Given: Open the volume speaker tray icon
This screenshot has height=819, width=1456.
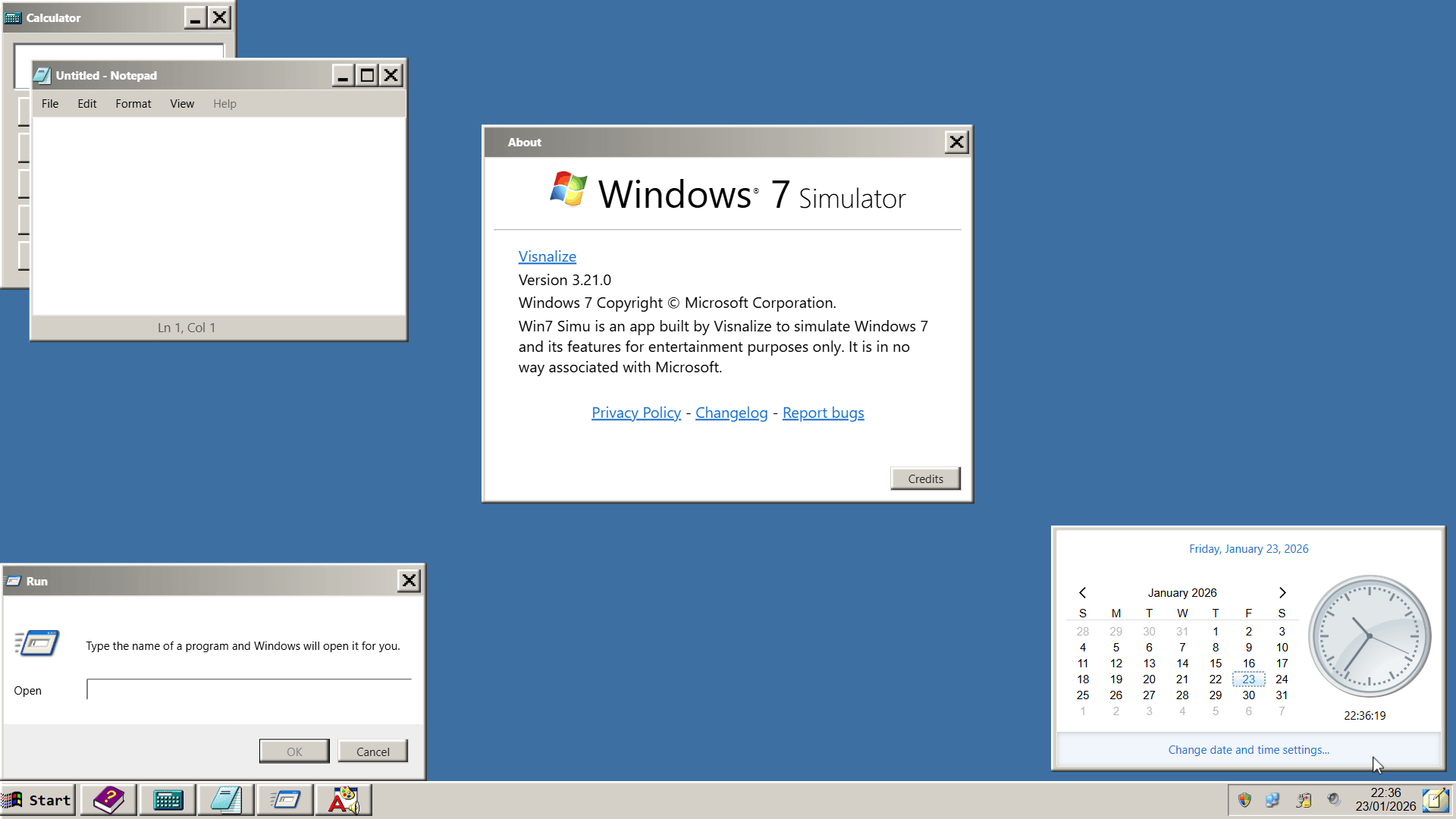Looking at the screenshot, I should tap(1334, 800).
